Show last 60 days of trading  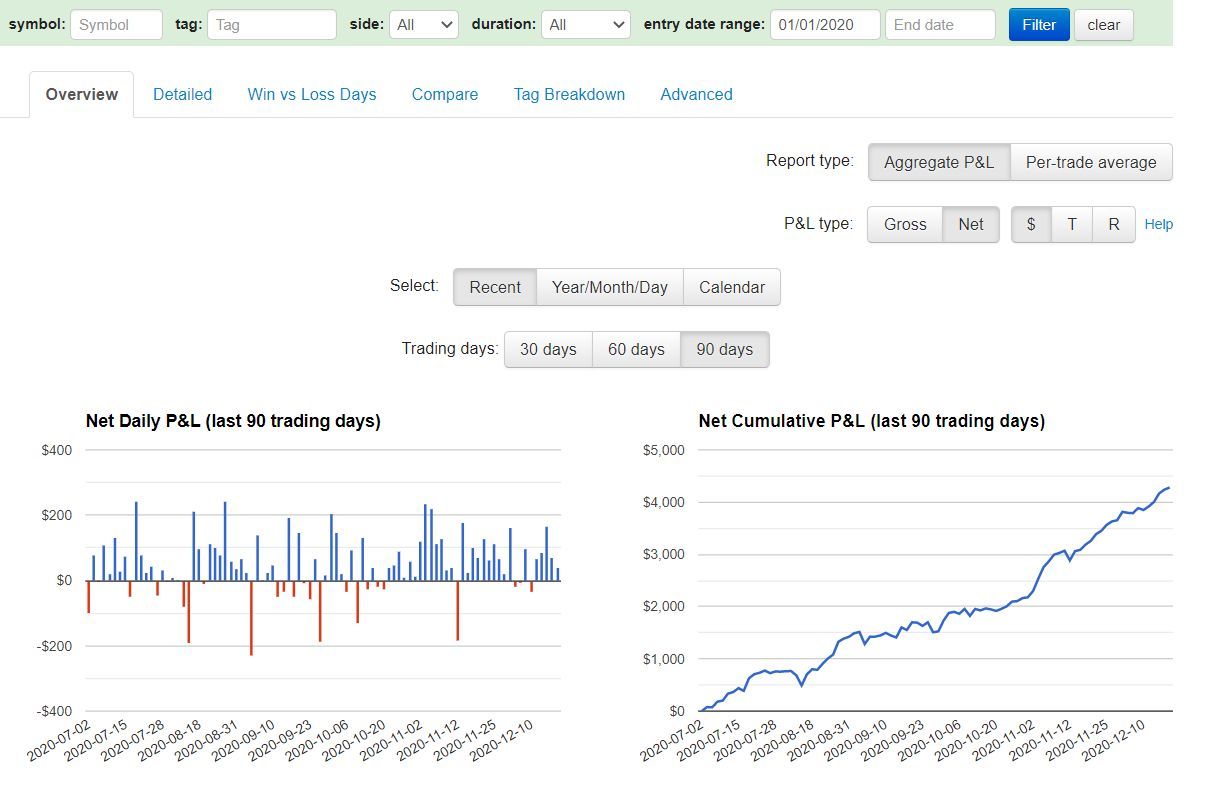636,349
